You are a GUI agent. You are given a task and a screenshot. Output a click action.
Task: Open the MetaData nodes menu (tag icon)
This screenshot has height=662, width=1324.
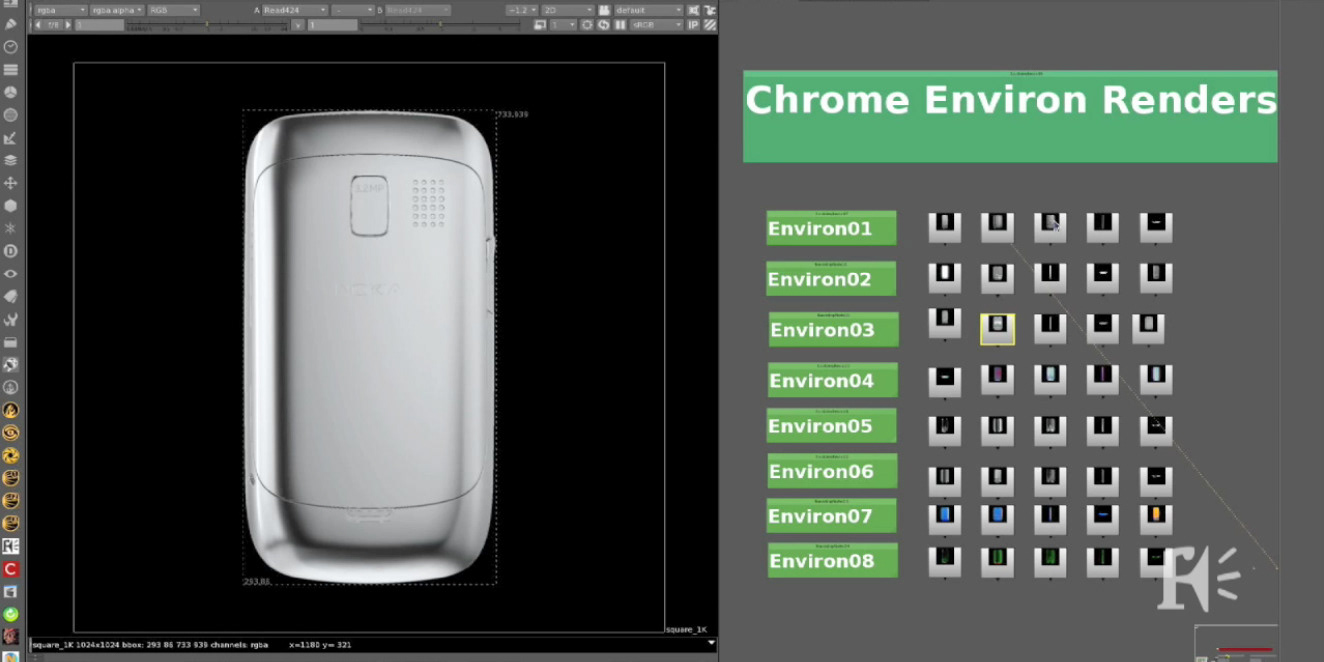tap(11, 297)
